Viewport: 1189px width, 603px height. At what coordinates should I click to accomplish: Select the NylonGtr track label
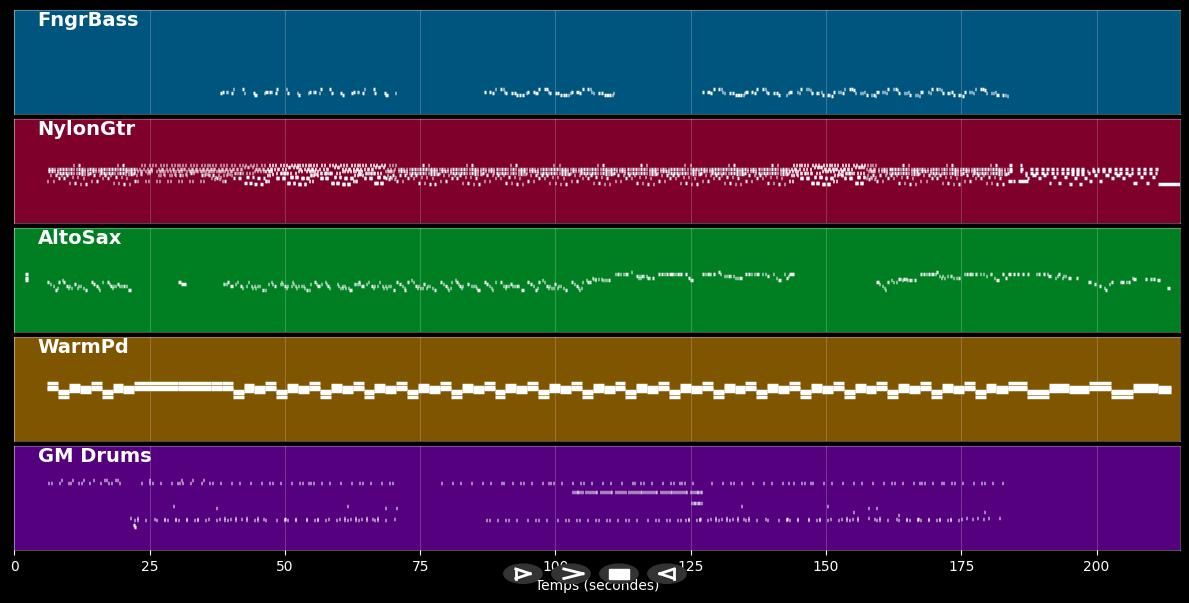[x=86, y=129]
